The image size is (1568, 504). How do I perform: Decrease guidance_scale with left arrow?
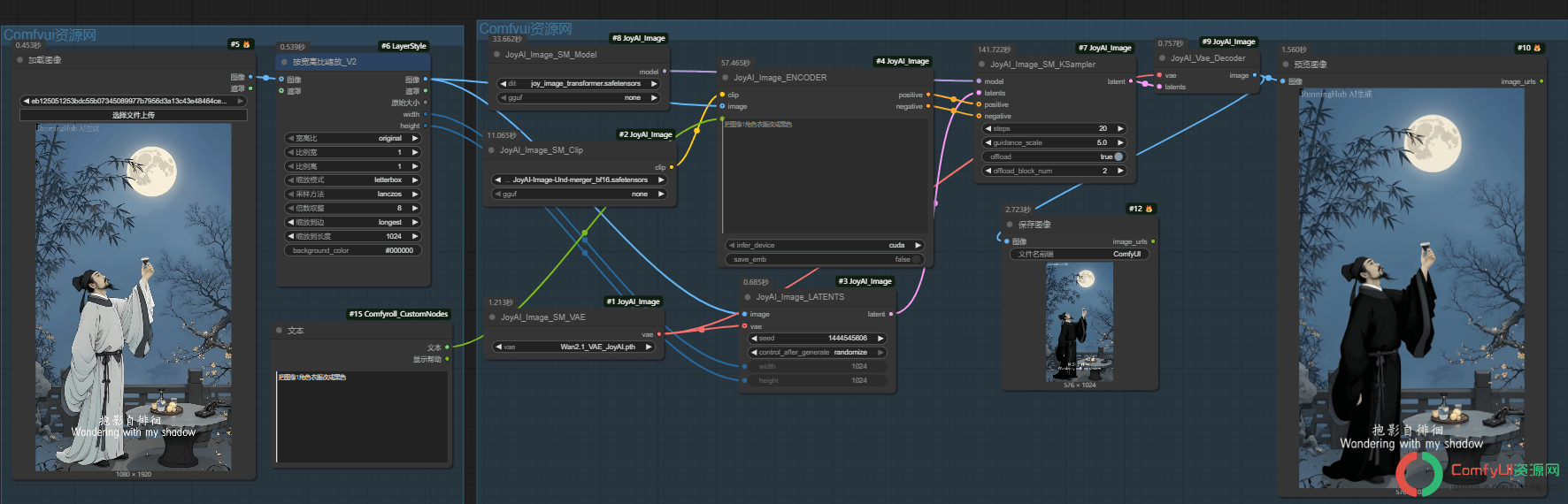pos(988,142)
